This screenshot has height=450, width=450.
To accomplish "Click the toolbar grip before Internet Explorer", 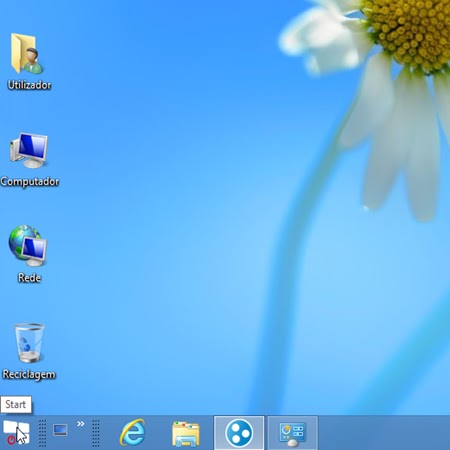I will pos(96,433).
